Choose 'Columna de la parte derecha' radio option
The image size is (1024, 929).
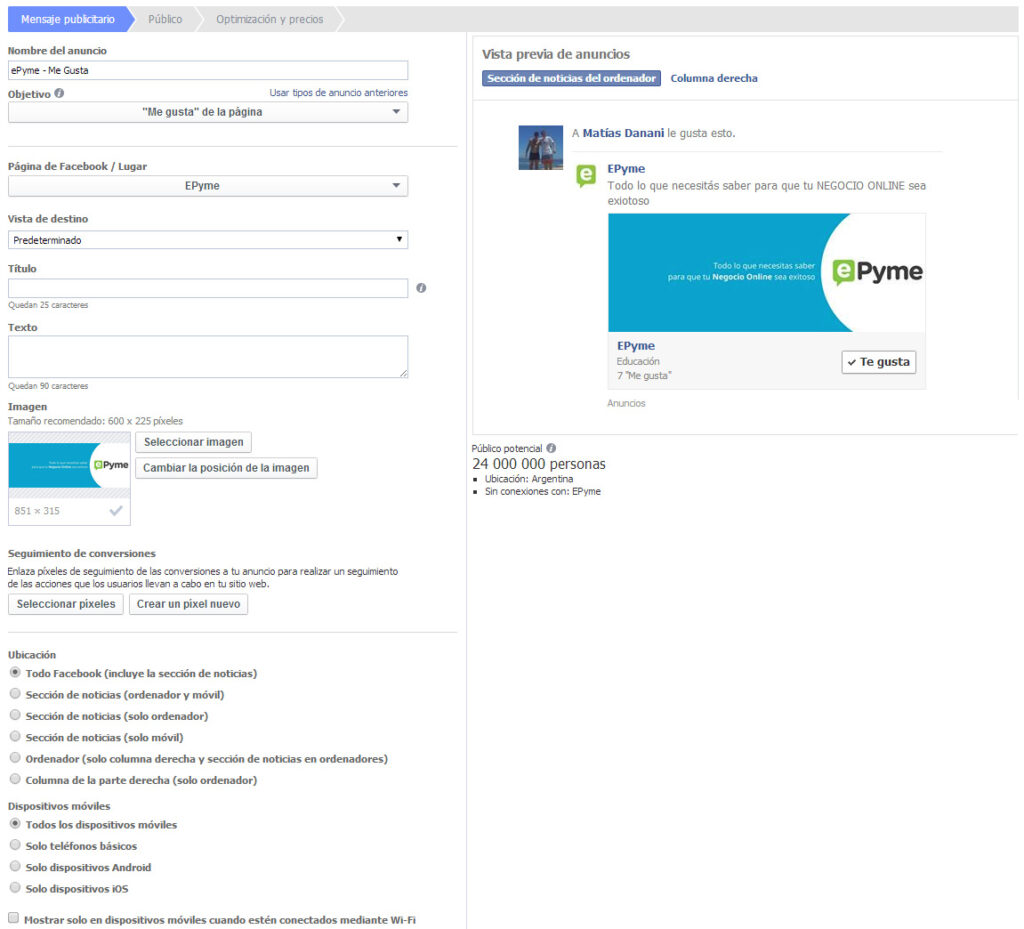click(15, 779)
